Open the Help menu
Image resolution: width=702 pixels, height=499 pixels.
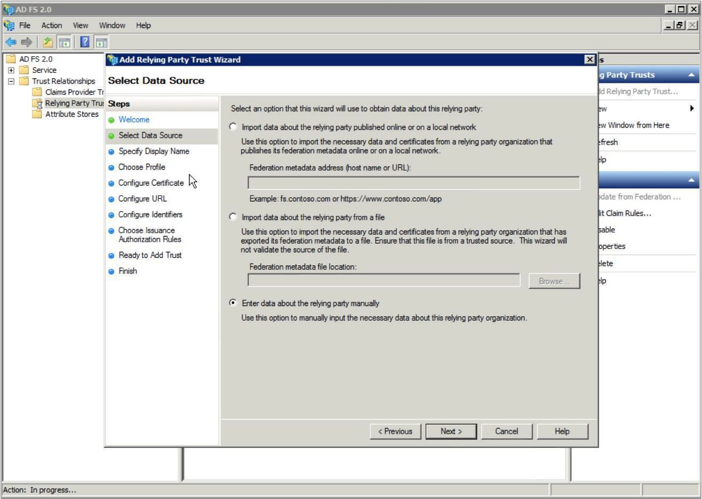coord(143,26)
